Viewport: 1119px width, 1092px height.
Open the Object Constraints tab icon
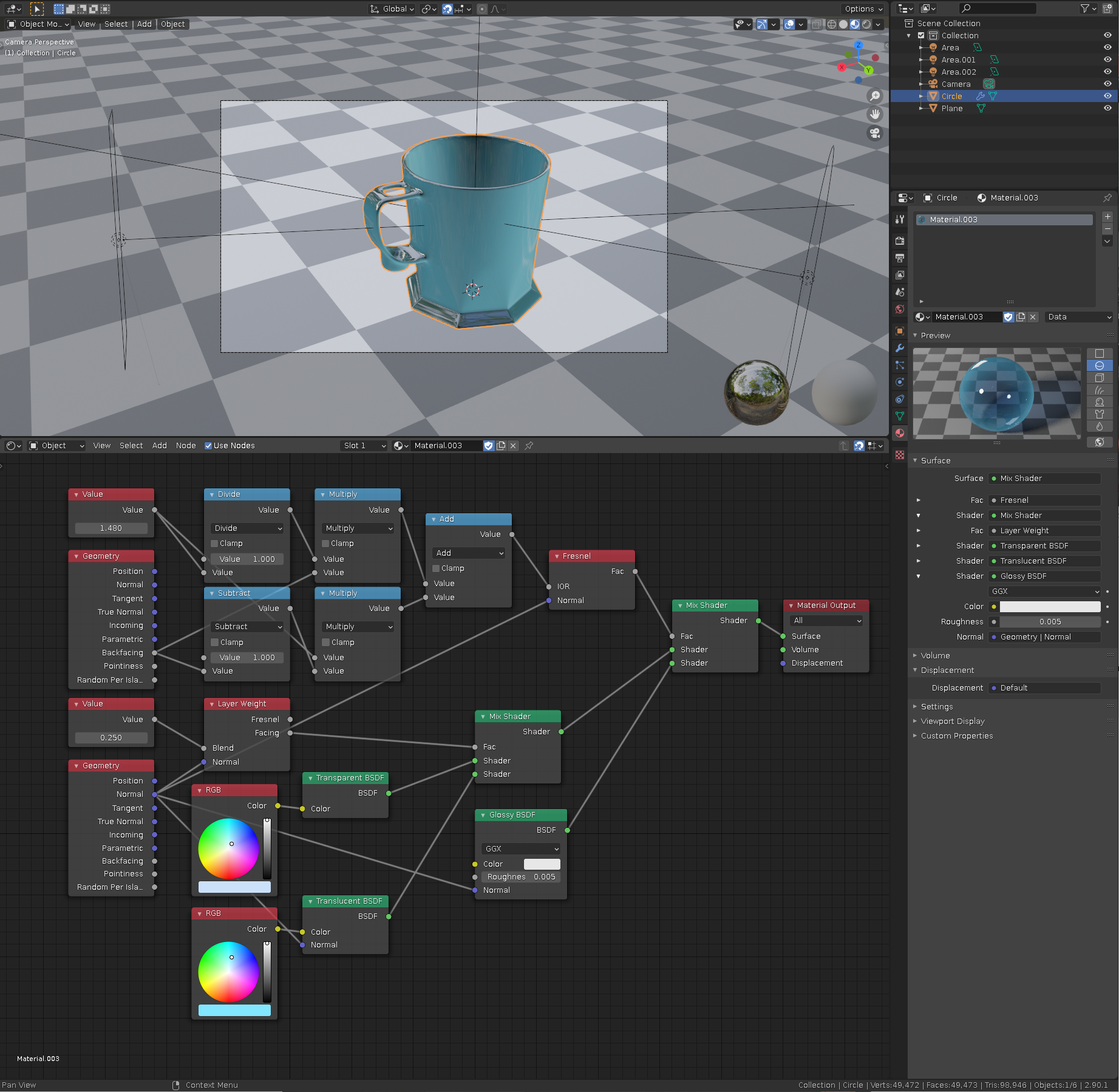pyautogui.click(x=900, y=399)
